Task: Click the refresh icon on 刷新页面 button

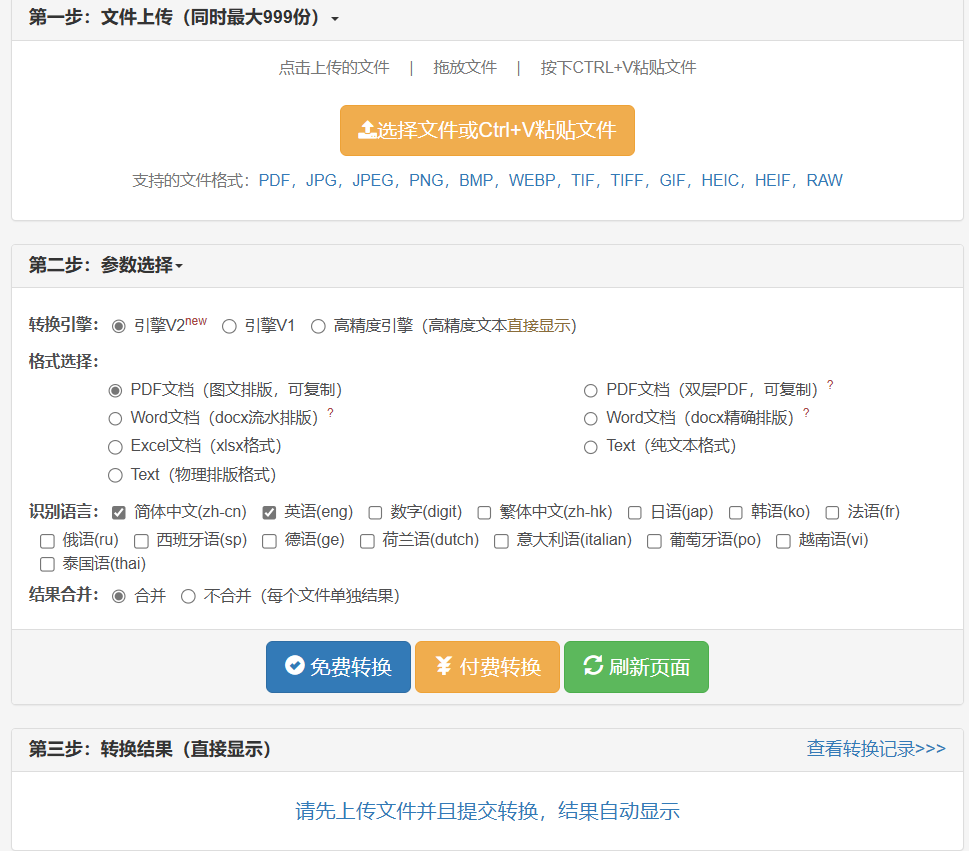Action: (x=595, y=667)
